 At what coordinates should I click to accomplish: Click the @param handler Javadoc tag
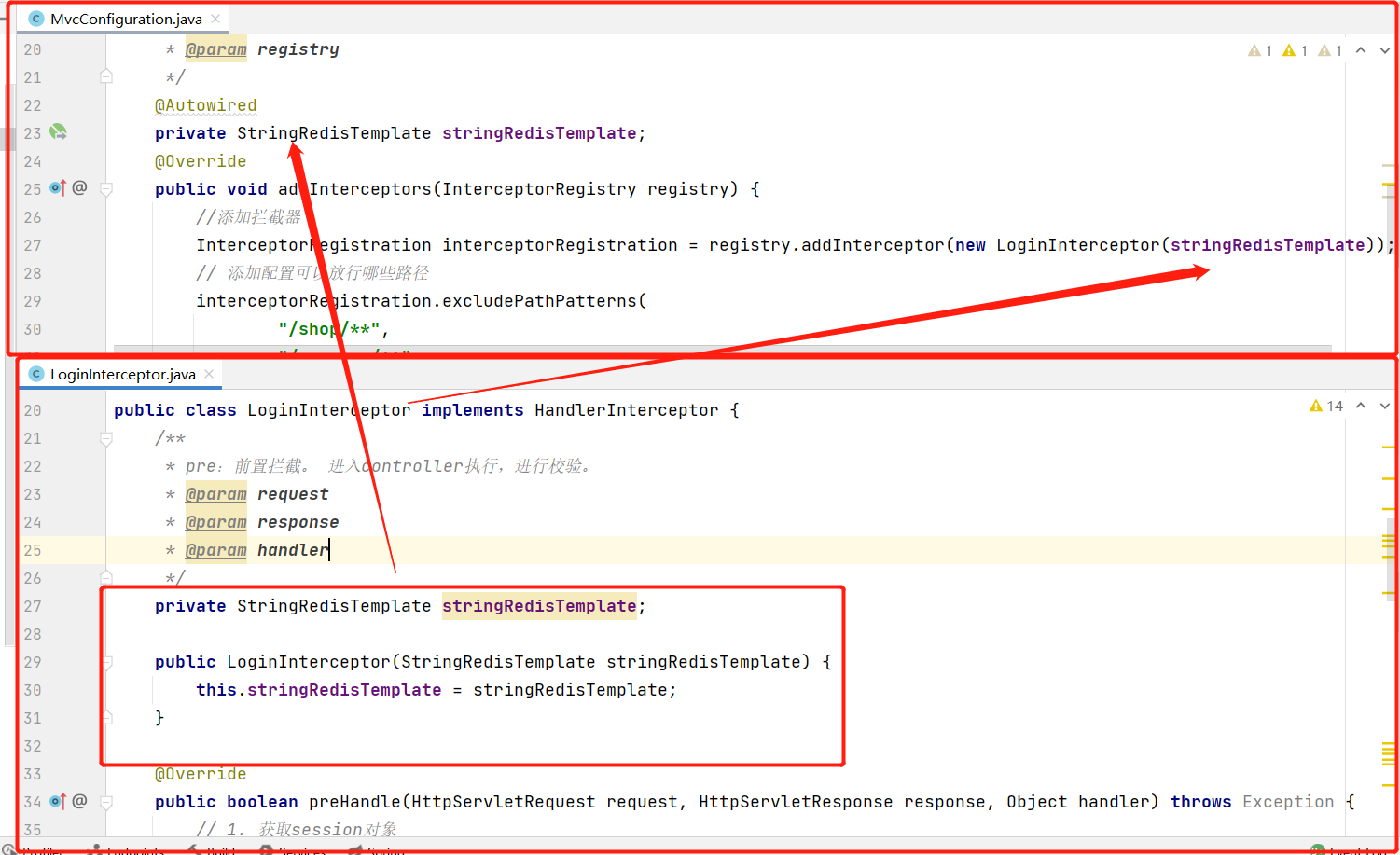point(256,550)
